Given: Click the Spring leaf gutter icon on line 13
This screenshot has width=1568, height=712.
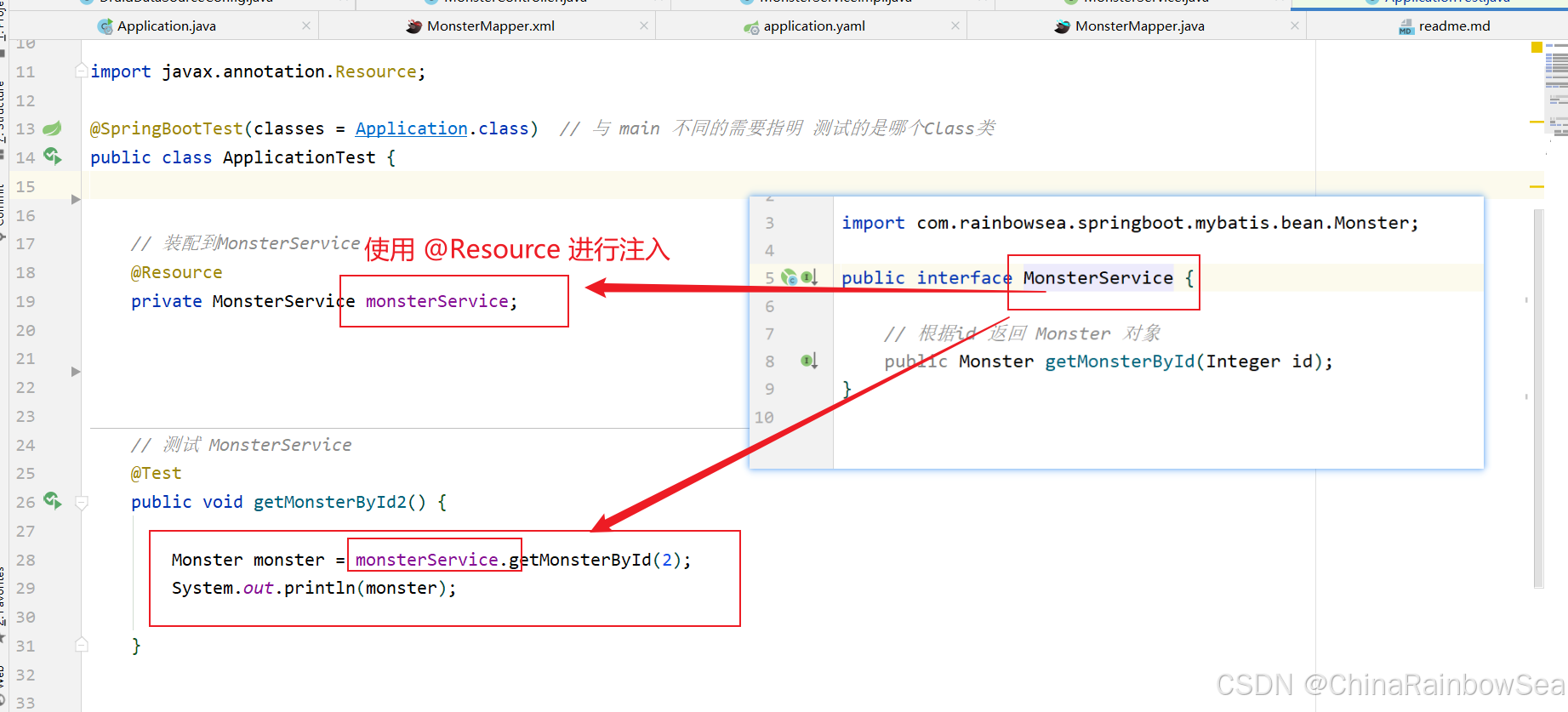Looking at the screenshot, I should [52, 128].
